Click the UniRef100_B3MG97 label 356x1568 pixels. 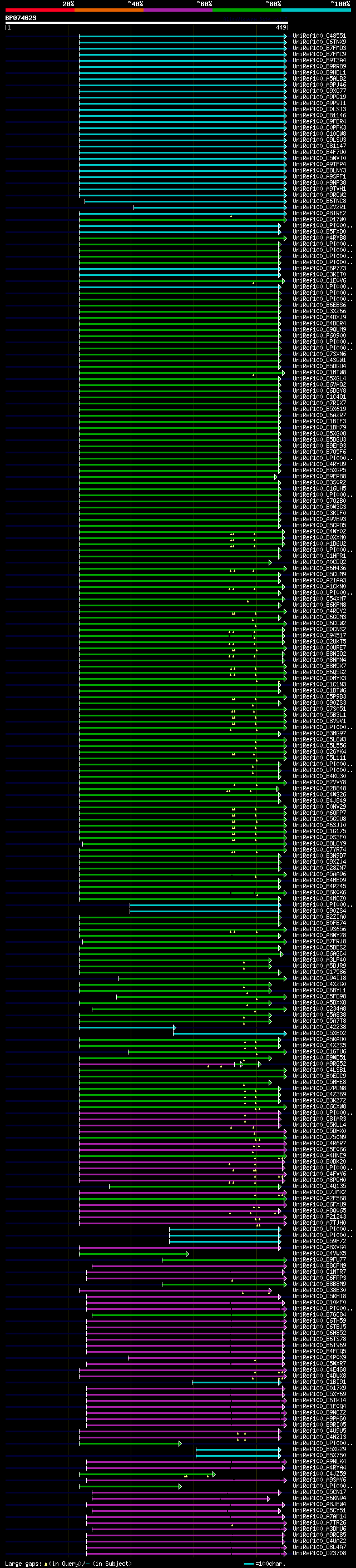pyautogui.click(x=319, y=734)
